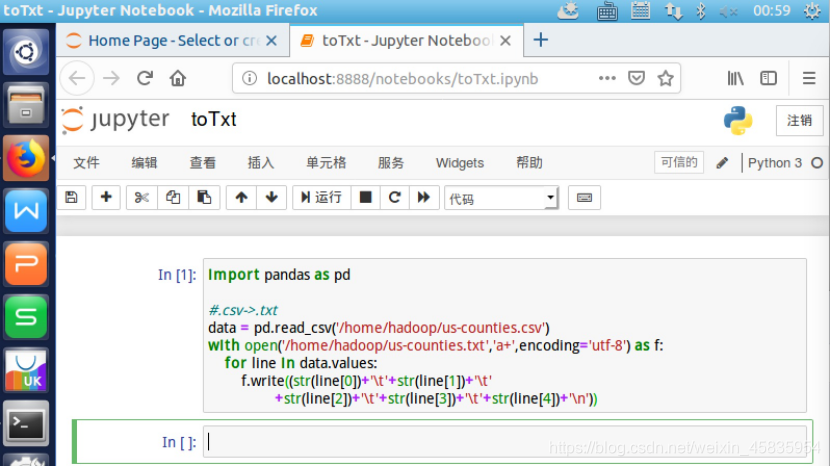Click the 可信的 trusted notebook indicator

point(679,162)
